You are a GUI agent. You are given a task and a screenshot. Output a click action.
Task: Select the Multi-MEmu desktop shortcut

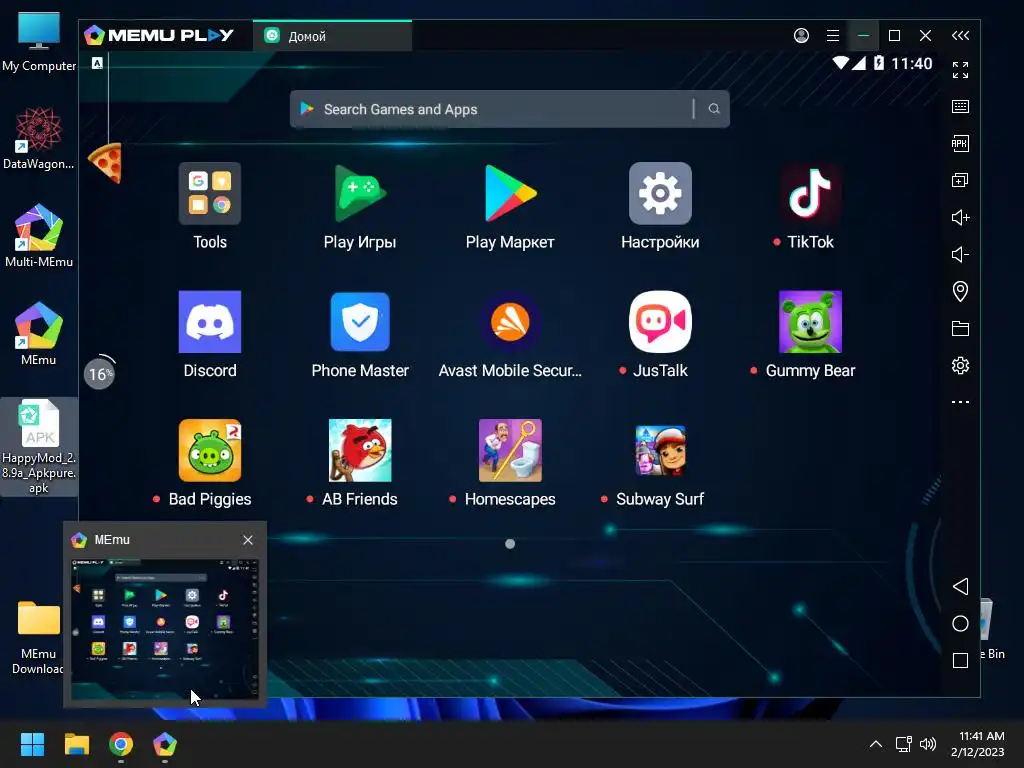point(39,236)
